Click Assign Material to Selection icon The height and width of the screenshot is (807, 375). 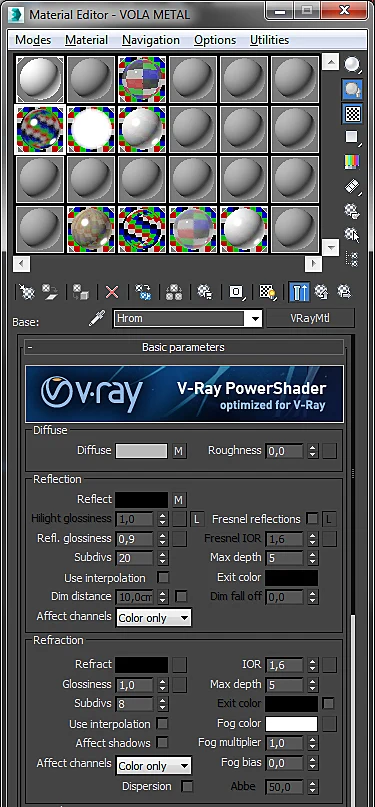(x=80, y=292)
